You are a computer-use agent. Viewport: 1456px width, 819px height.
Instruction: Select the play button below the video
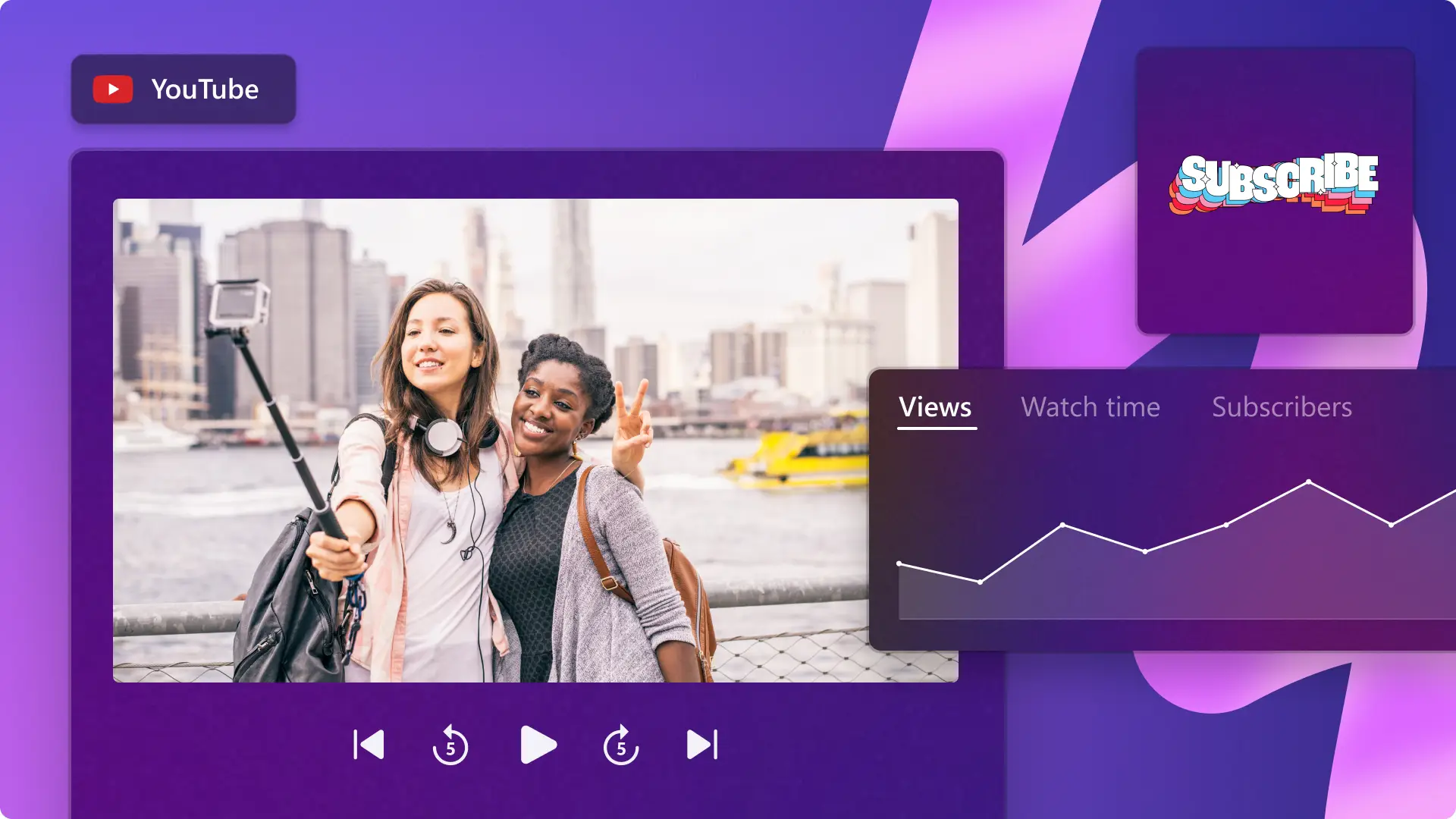coord(538,744)
